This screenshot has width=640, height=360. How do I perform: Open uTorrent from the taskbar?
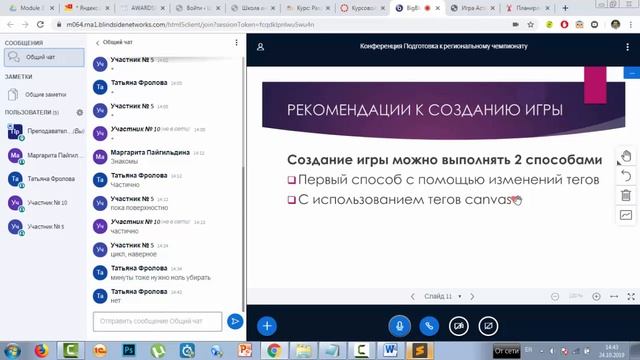158,351
